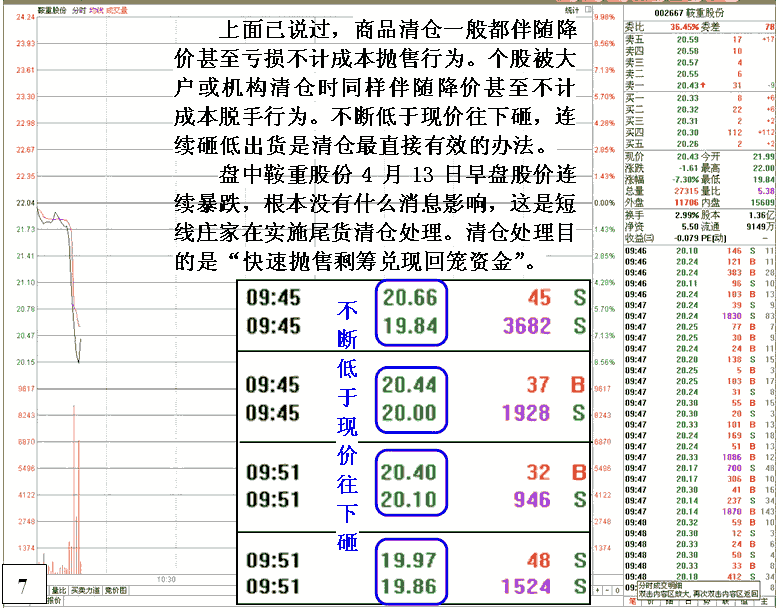Select the 买一 bid row at 20.33
Viewport: 783px width, 614px height.
click(x=699, y=98)
